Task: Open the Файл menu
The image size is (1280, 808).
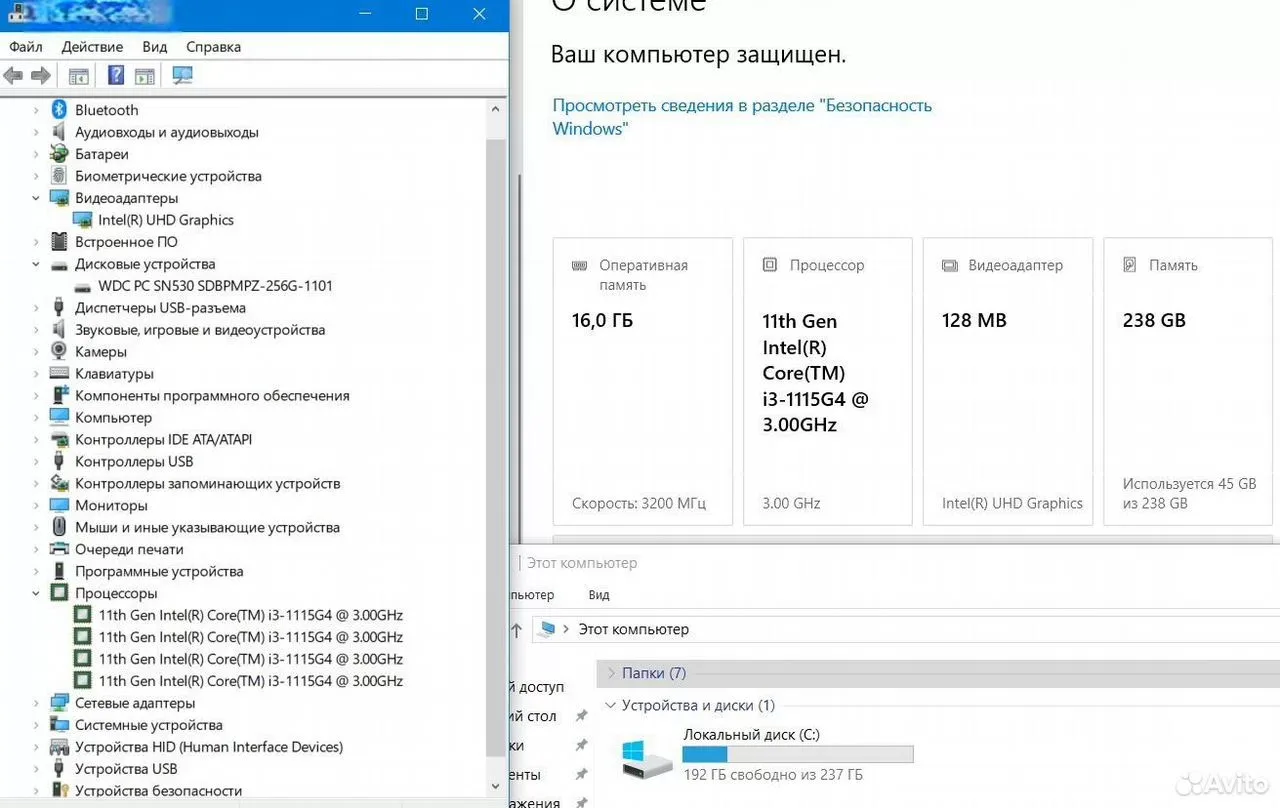Action: point(26,47)
